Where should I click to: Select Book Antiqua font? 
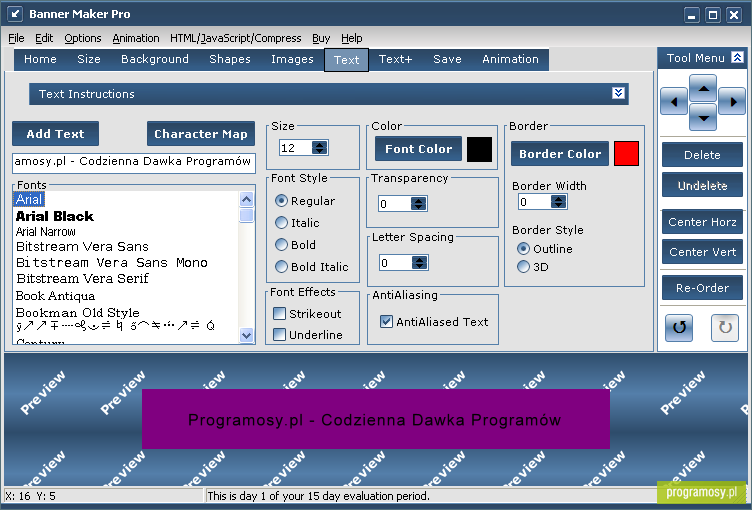click(x=55, y=296)
